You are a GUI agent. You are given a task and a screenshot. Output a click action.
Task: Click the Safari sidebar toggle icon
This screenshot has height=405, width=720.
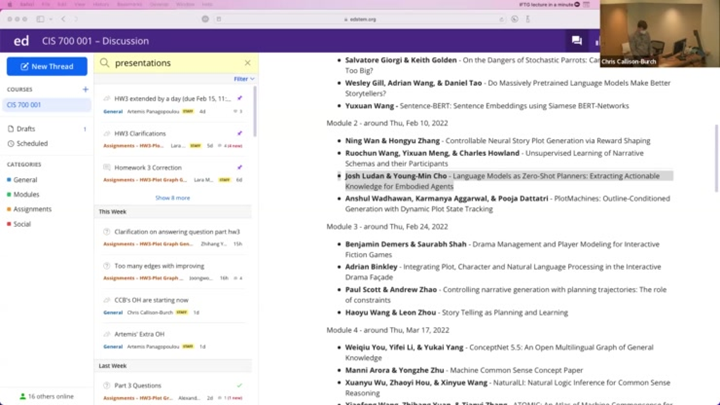pyautogui.click(x=40, y=19)
